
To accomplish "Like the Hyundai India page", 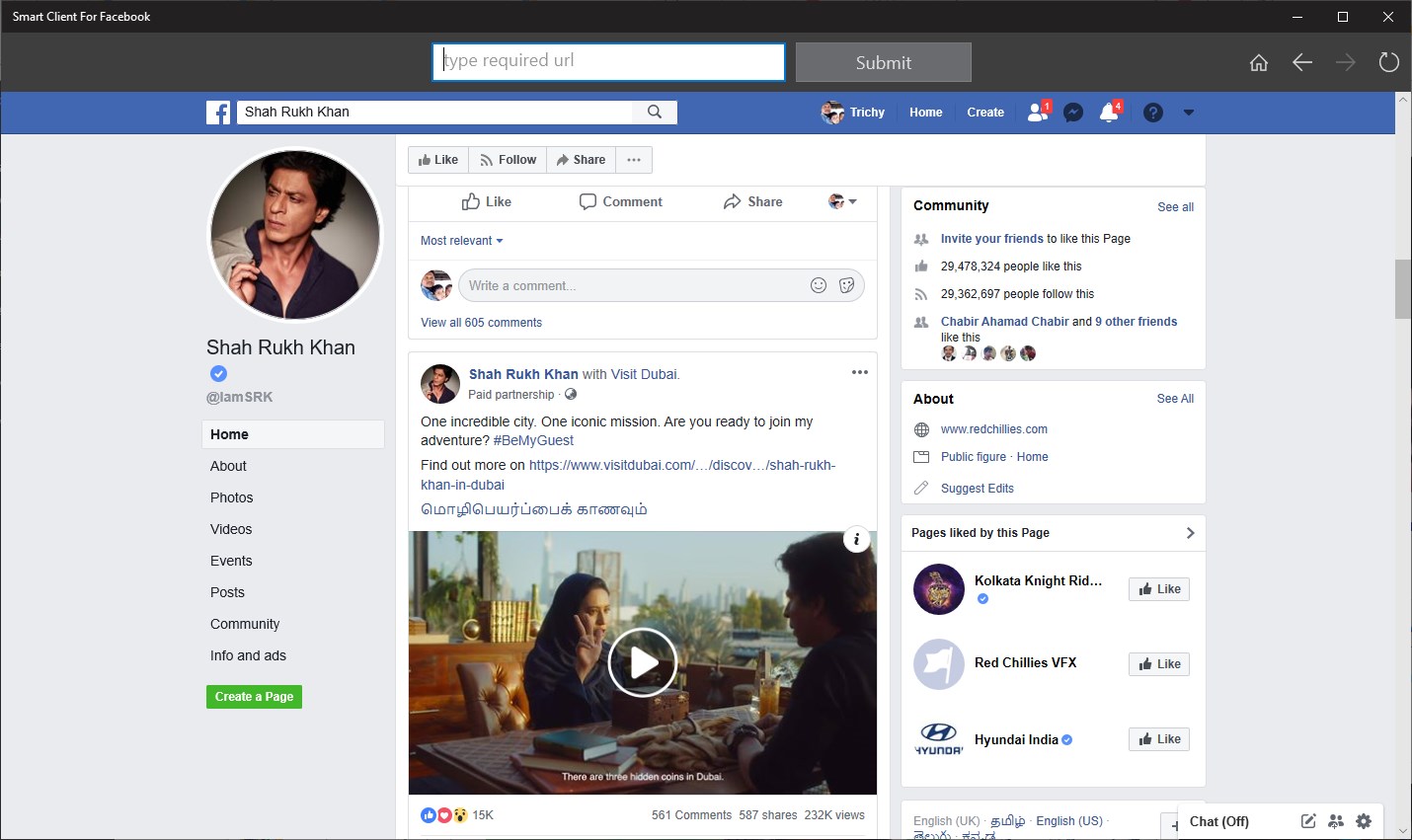I will [x=1159, y=739].
